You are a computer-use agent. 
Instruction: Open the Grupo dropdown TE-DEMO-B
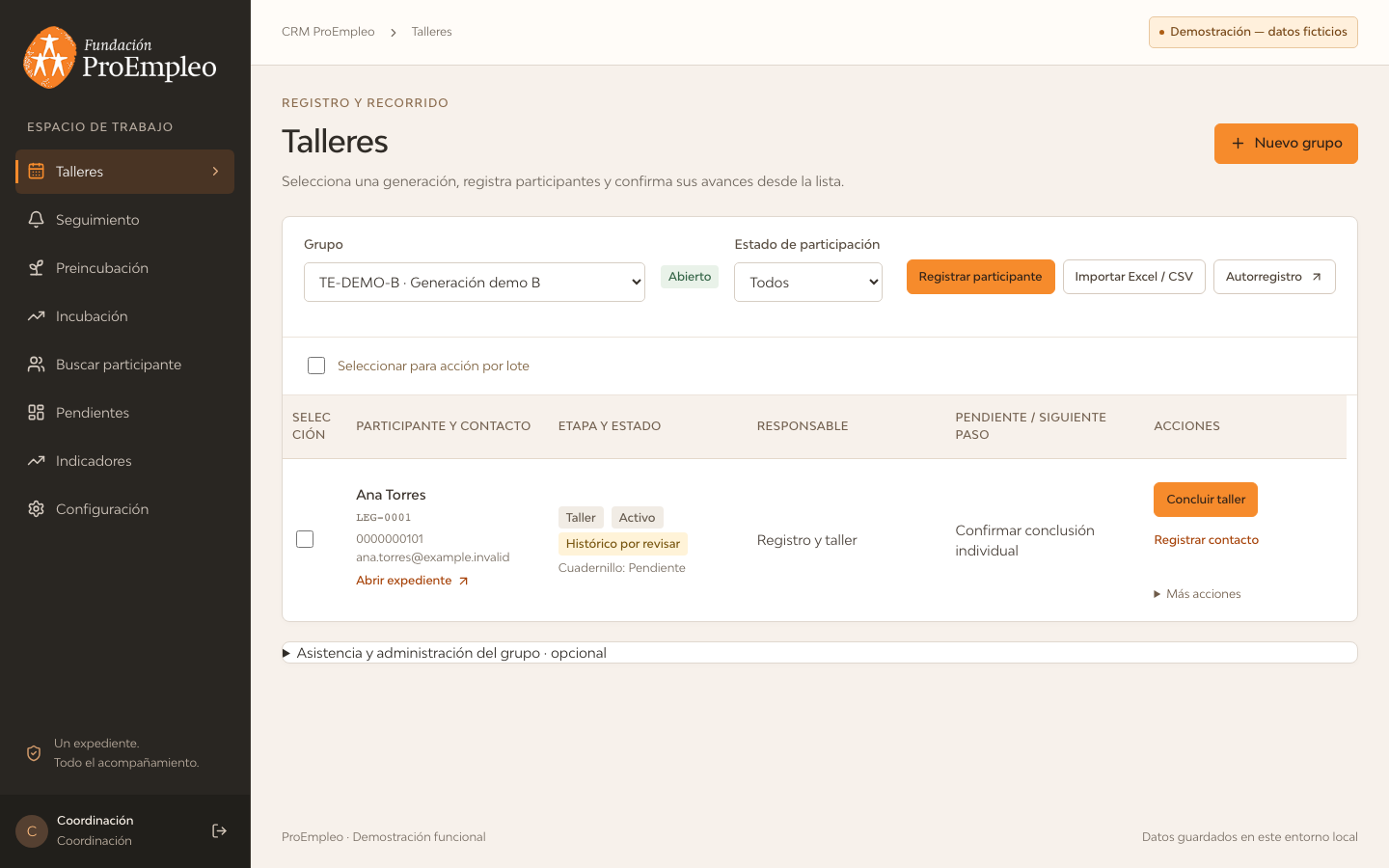[475, 283]
